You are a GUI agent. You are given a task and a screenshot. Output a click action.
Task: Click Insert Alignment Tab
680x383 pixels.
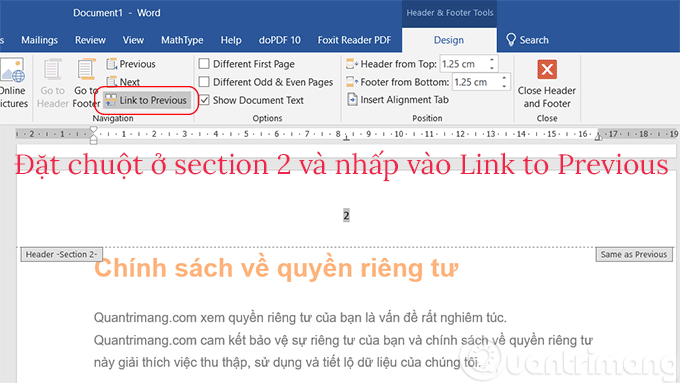(398, 100)
